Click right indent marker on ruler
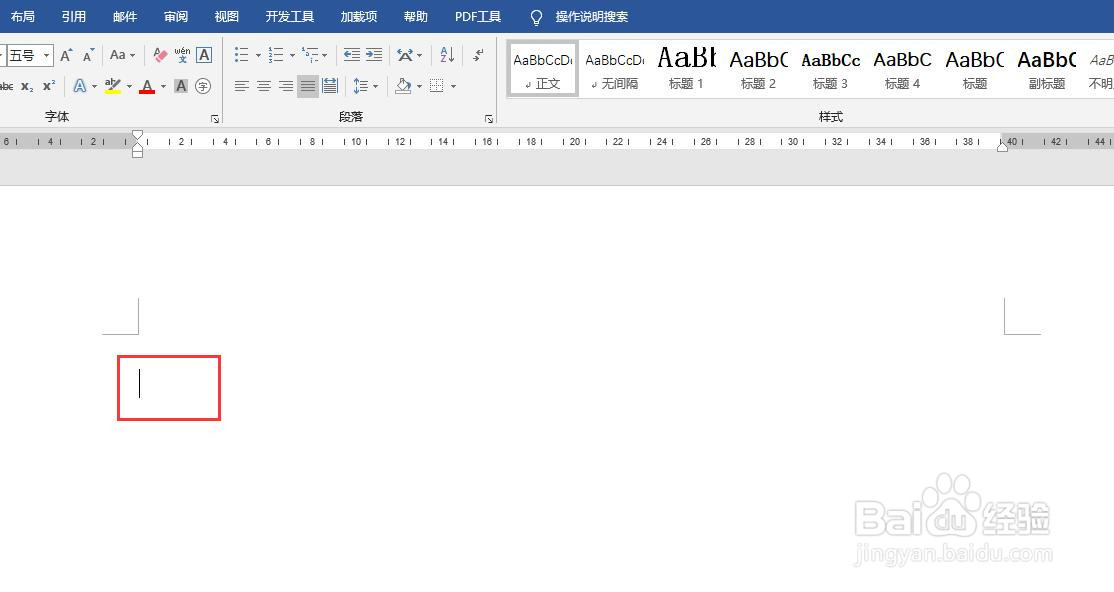The width and height of the screenshot is (1114, 592). 1002,146
